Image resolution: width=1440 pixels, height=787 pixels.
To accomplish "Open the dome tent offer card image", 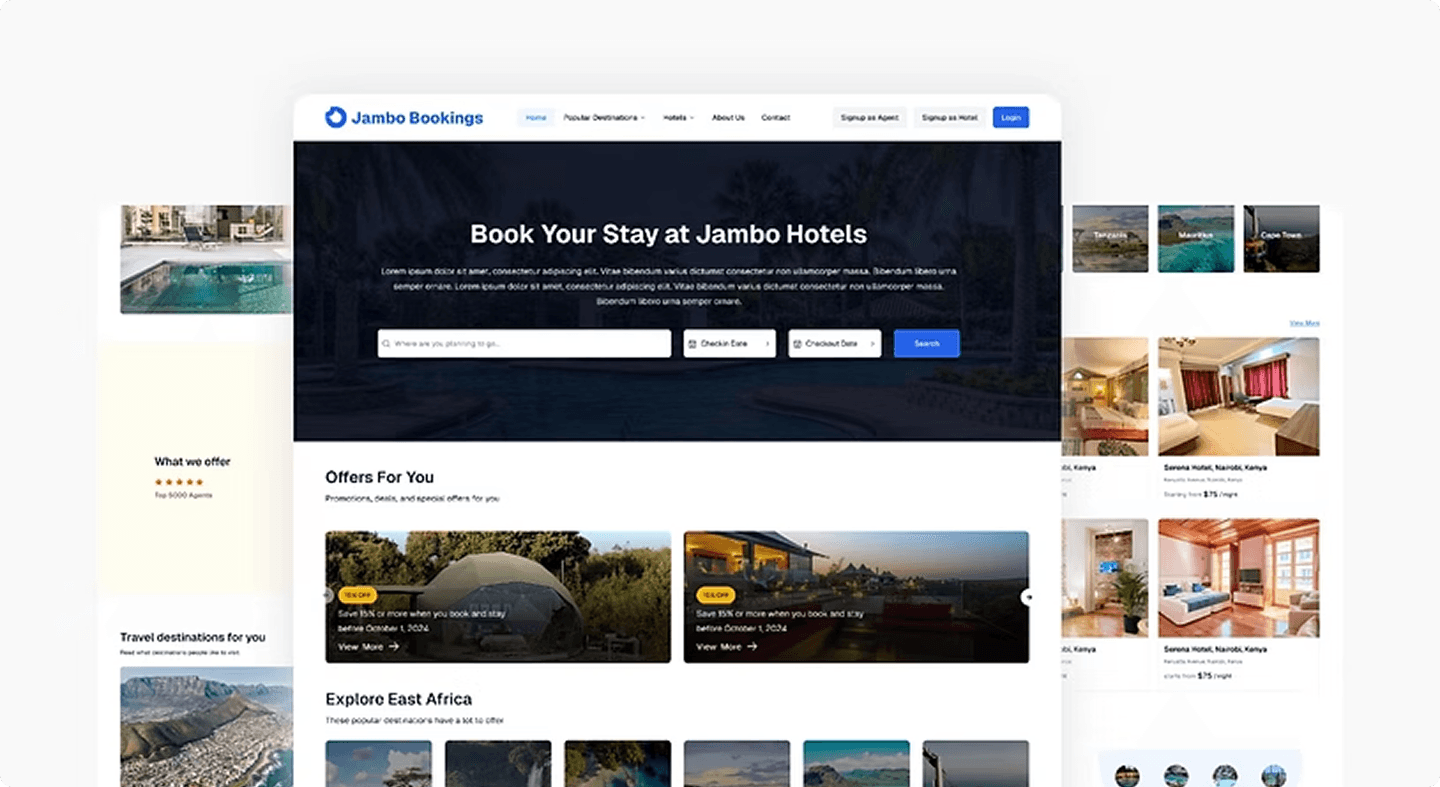I will tap(498, 597).
